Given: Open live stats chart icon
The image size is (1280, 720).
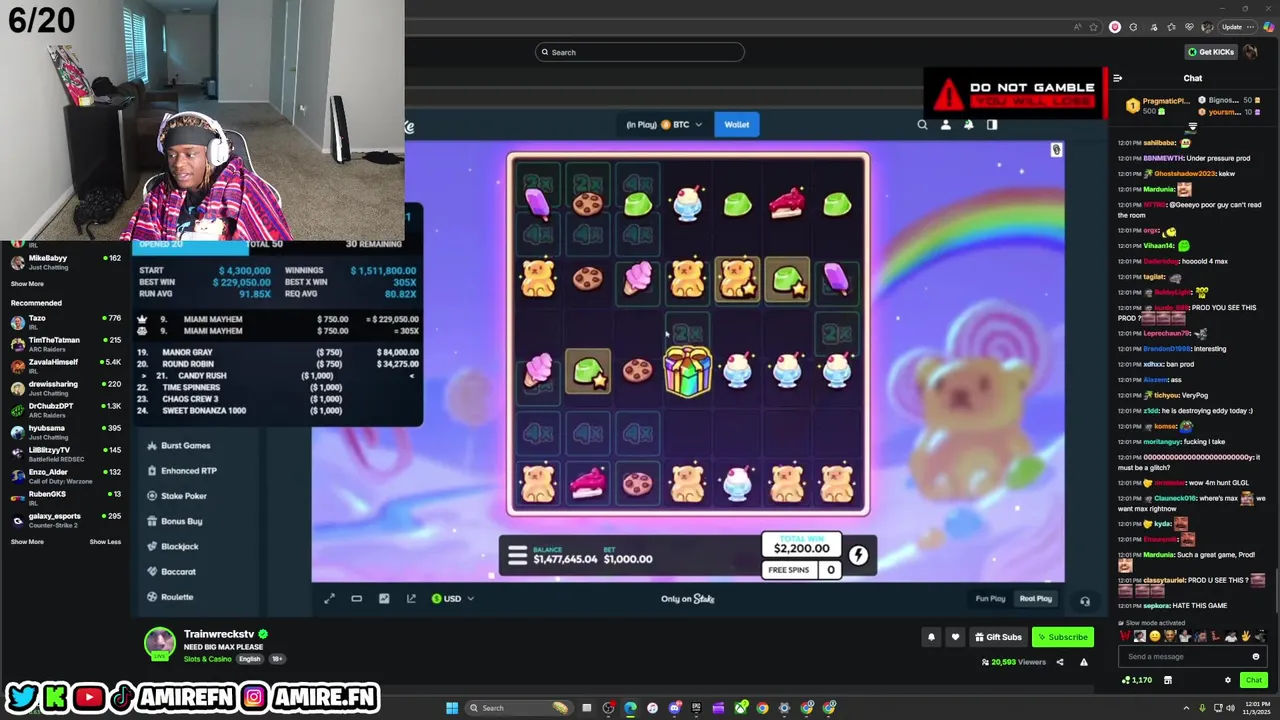Looking at the screenshot, I should click(384, 599).
